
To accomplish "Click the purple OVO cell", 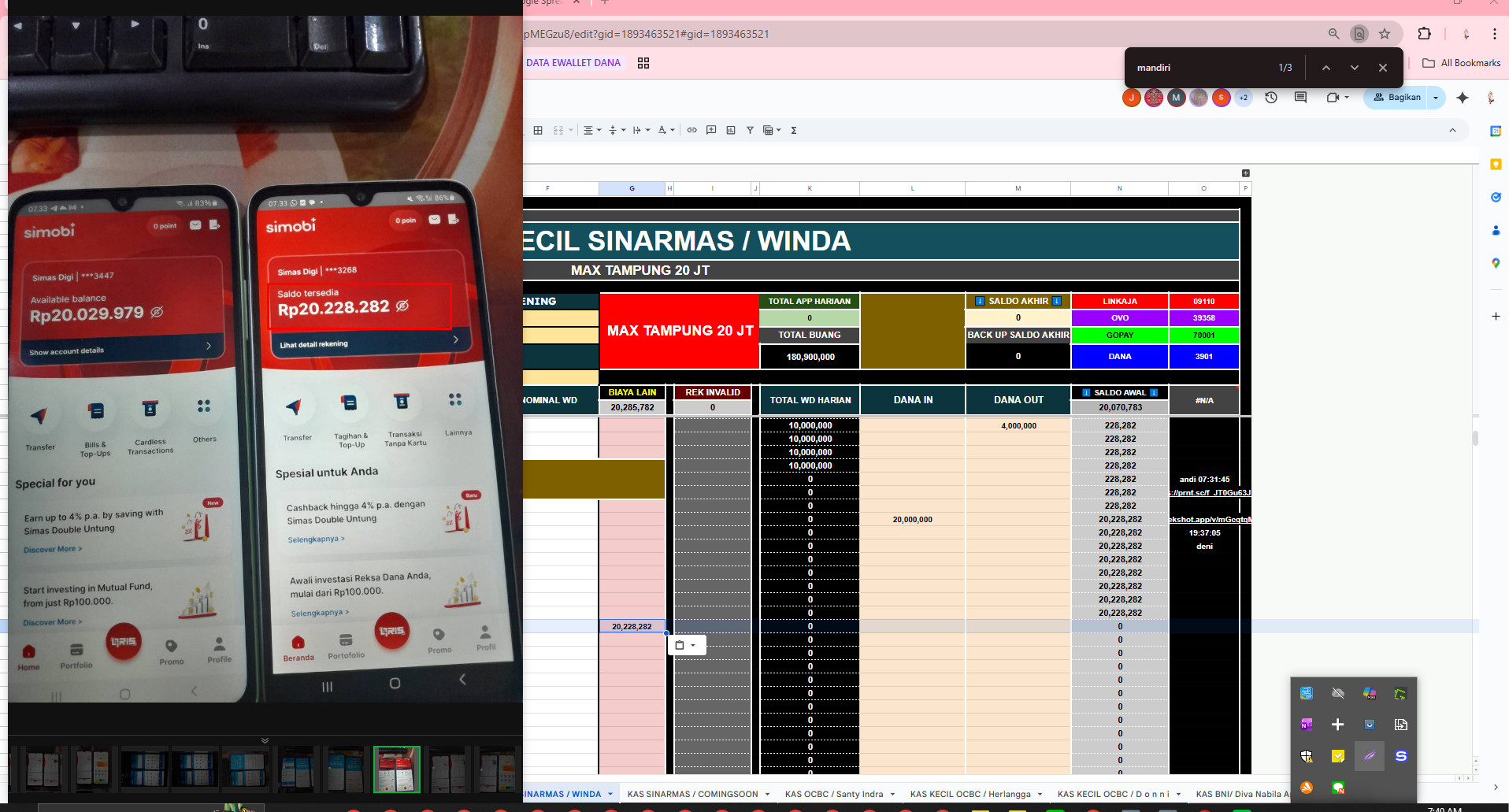I will click(1119, 318).
